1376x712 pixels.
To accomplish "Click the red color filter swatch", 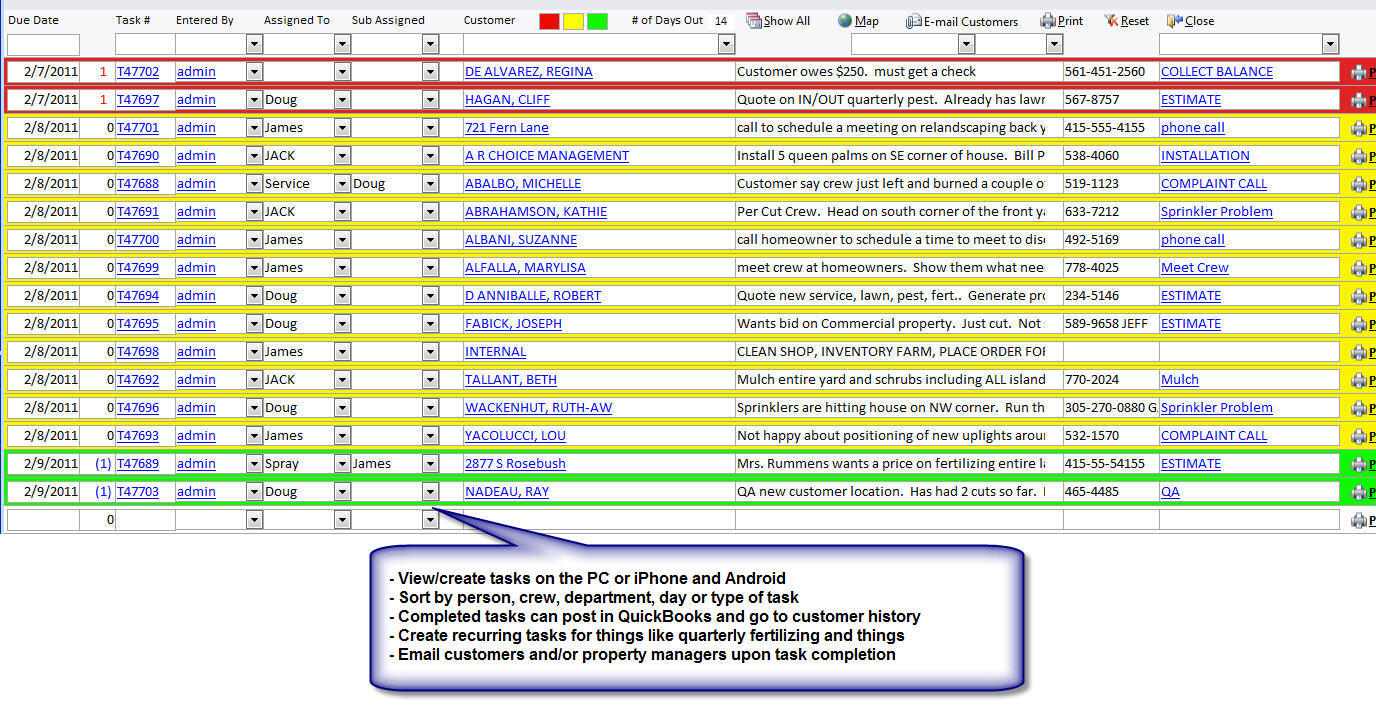I will [549, 21].
